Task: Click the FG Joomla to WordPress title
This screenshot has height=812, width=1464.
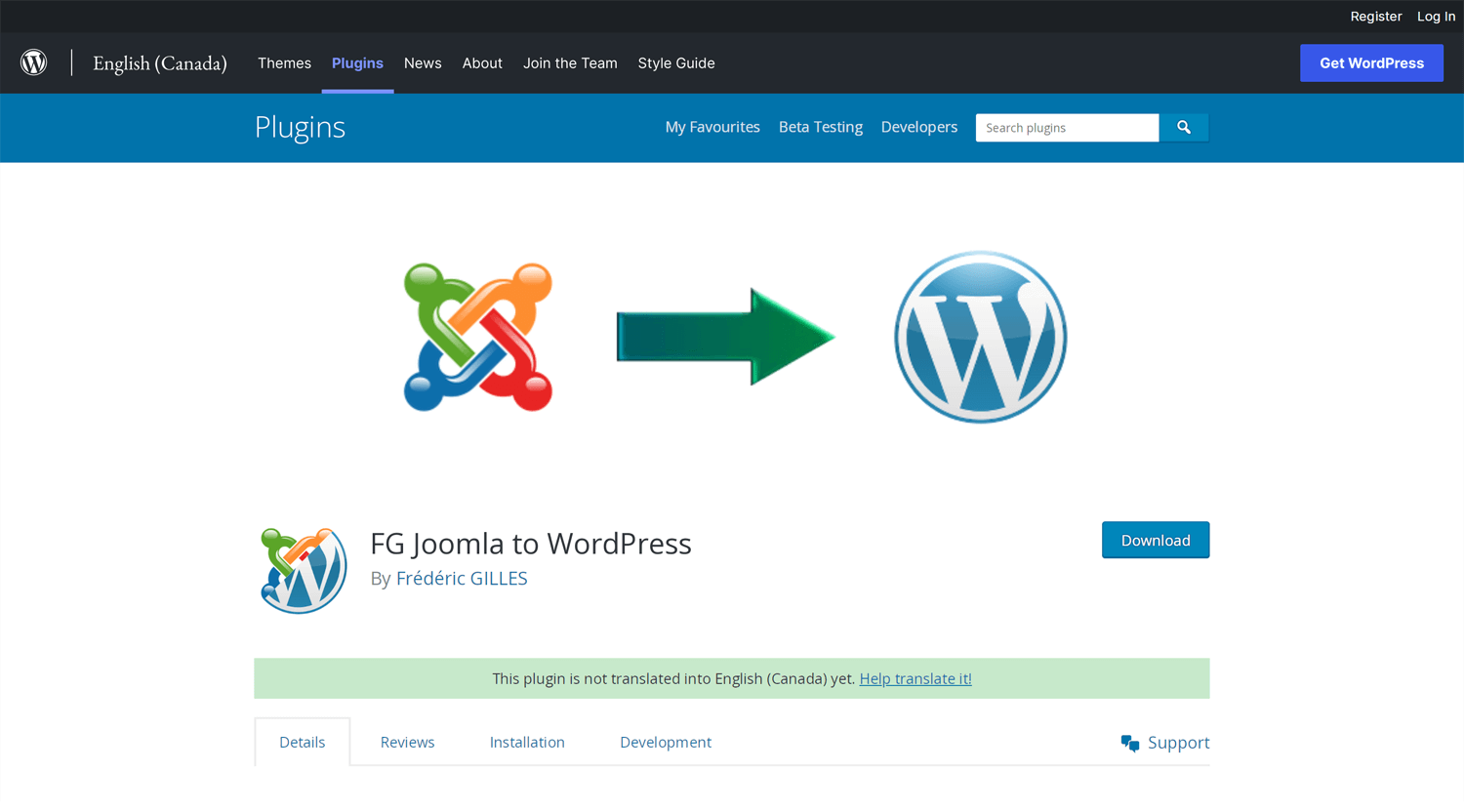Action: coord(531,543)
